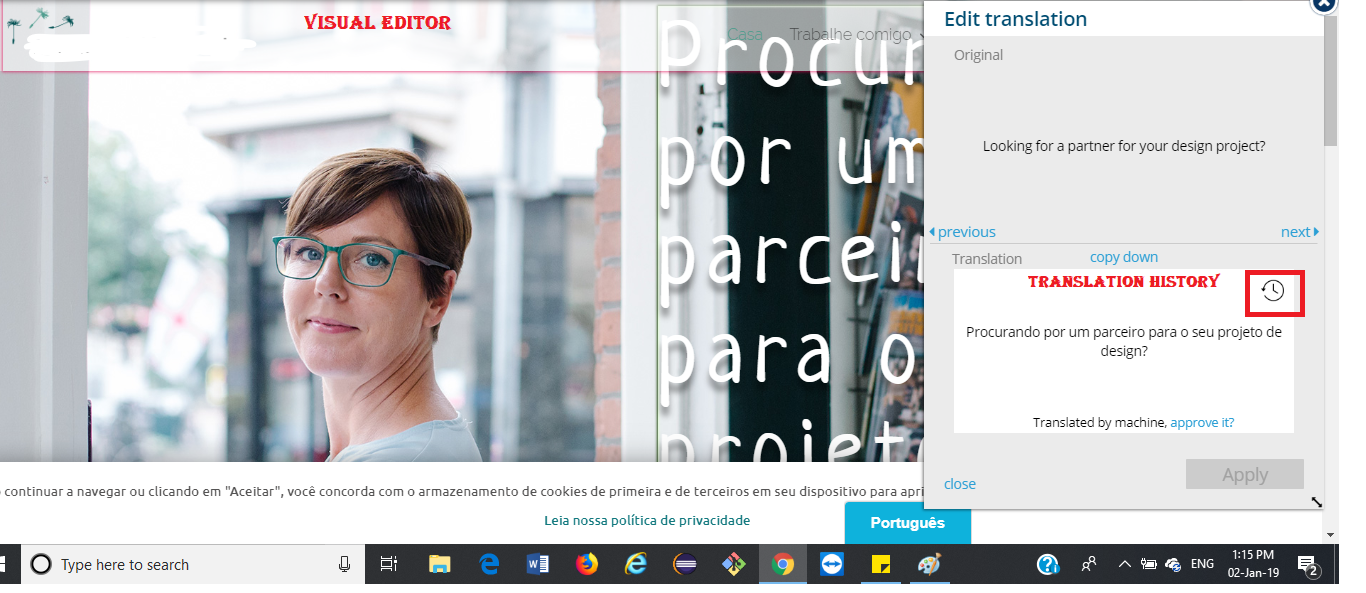Open the Casa menu item
The height and width of the screenshot is (593, 1366).
[744, 35]
